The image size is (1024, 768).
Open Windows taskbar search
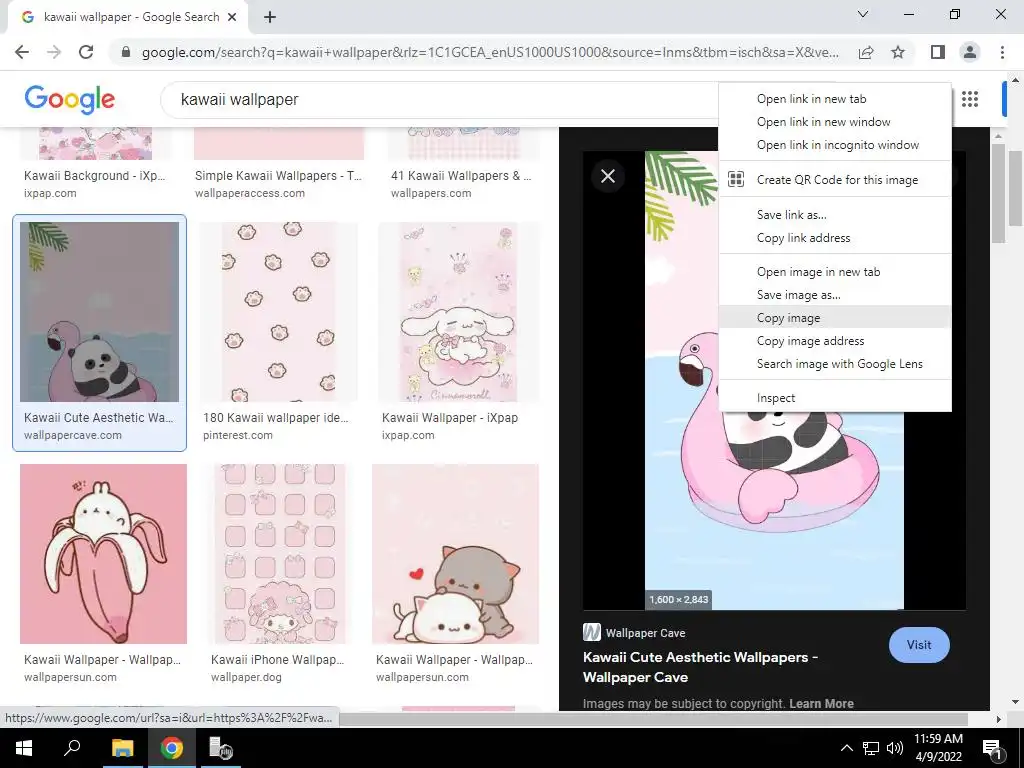coord(72,748)
